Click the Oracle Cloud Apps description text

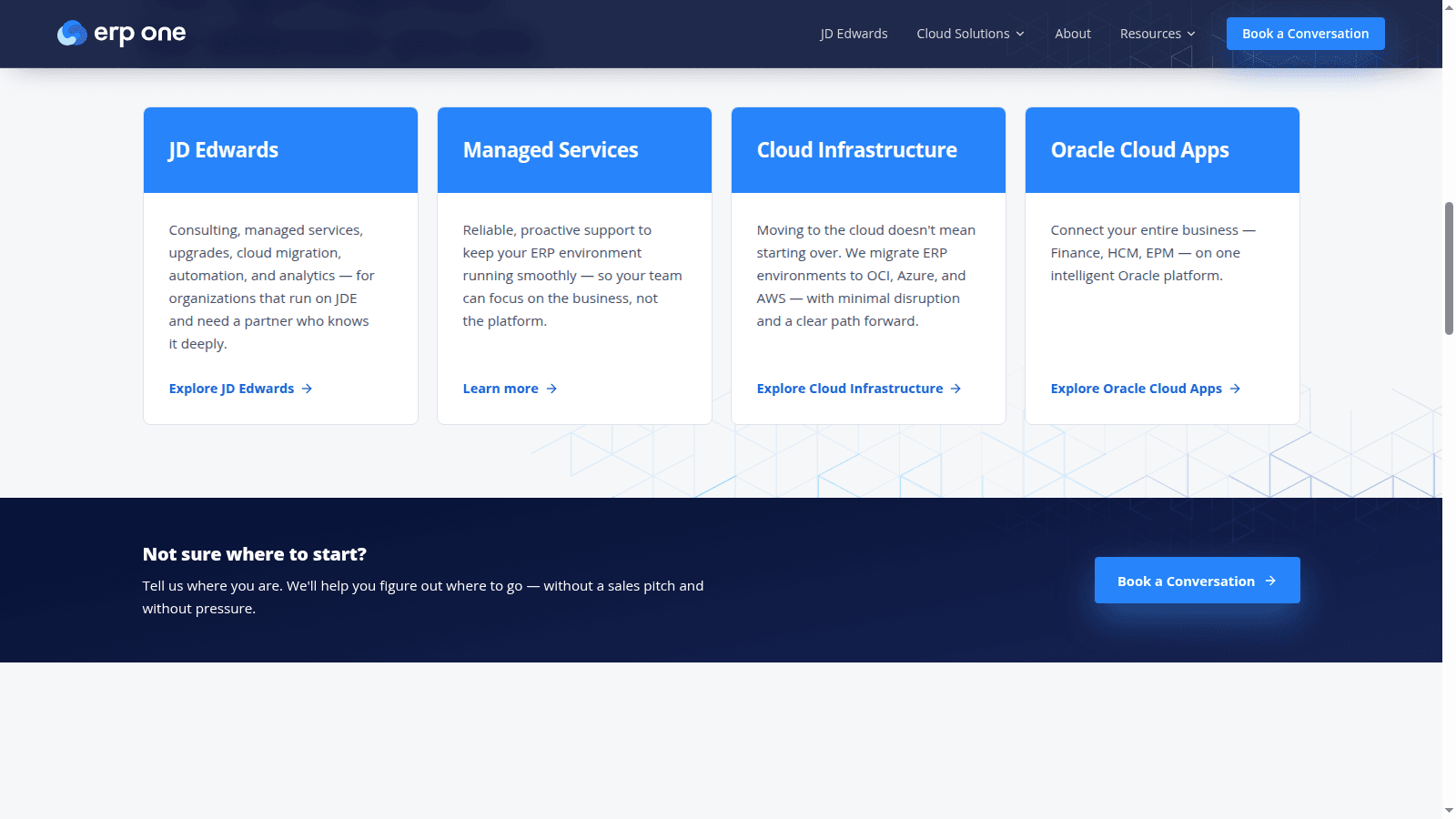[1153, 253]
